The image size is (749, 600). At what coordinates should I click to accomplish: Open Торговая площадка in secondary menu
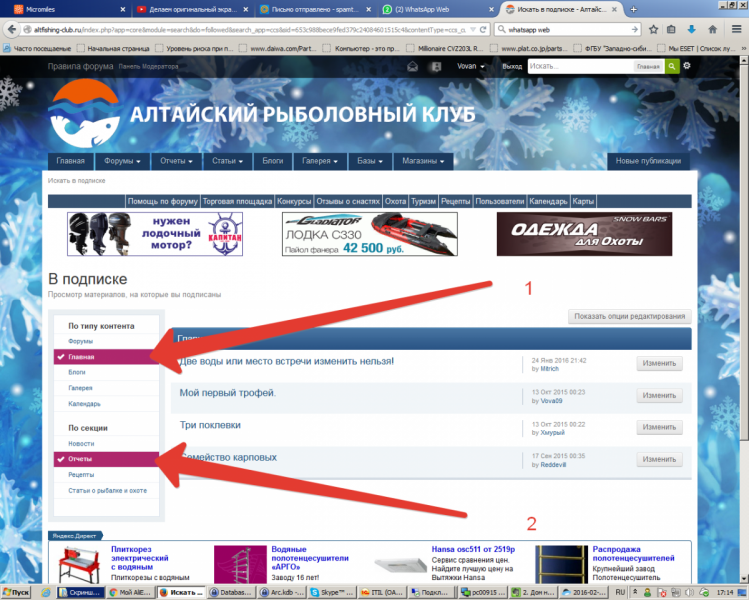pos(237,202)
